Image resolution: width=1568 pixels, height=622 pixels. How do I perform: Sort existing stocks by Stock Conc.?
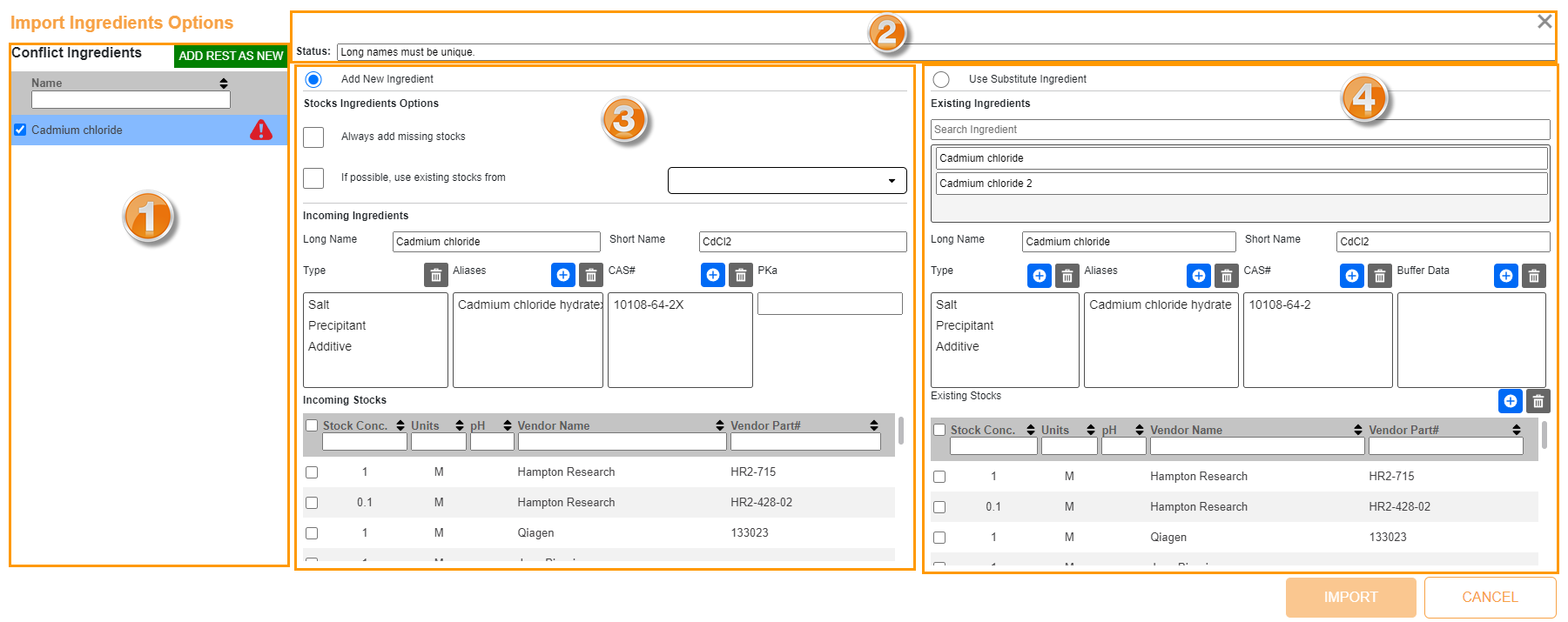1031,430
